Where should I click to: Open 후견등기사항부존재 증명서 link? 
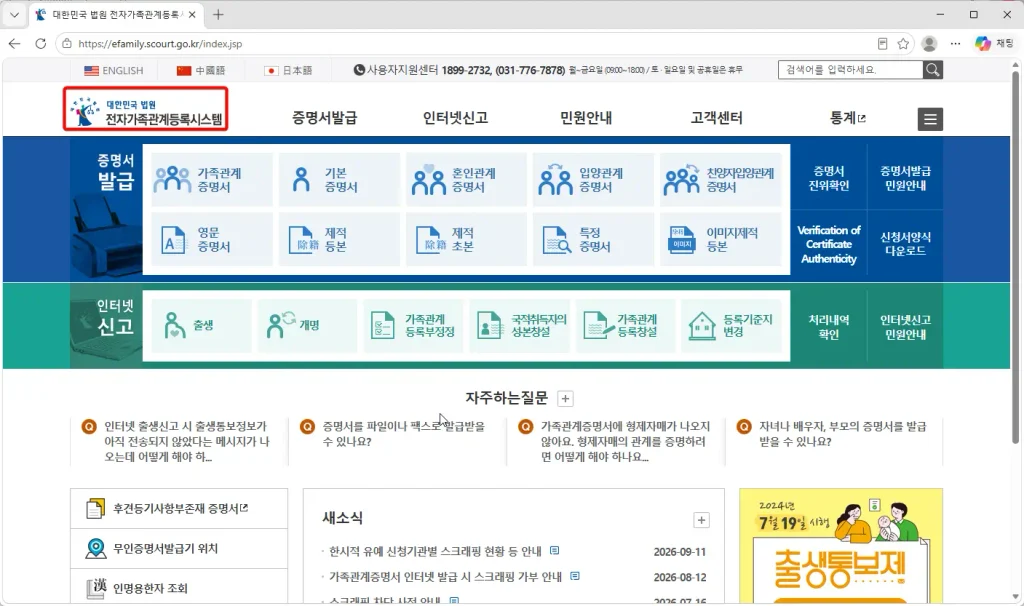click(x=179, y=508)
